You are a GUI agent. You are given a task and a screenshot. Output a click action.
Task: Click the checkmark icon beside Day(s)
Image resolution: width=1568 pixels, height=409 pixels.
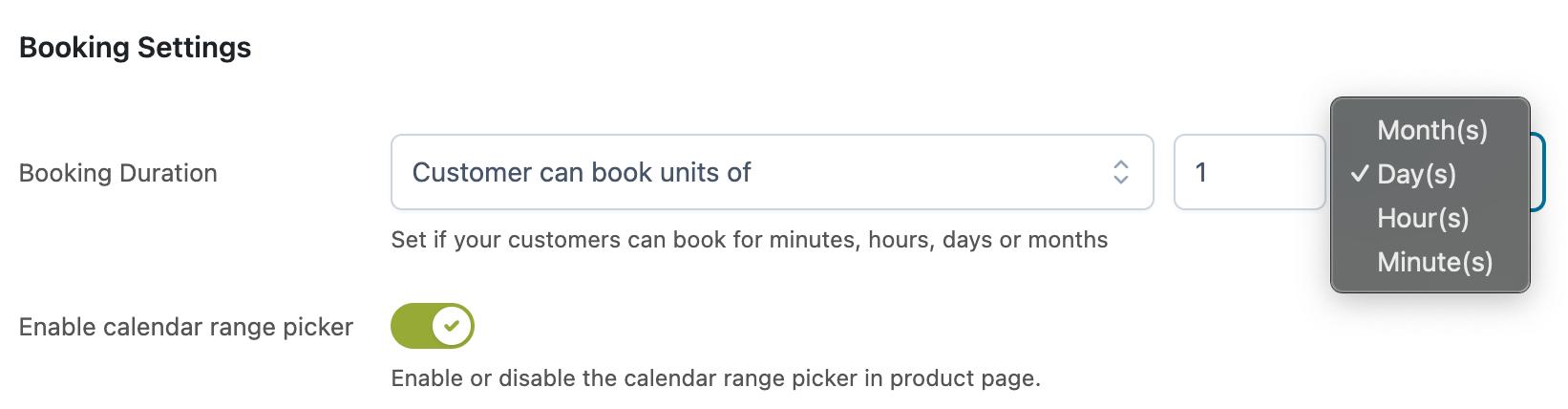point(1360,174)
